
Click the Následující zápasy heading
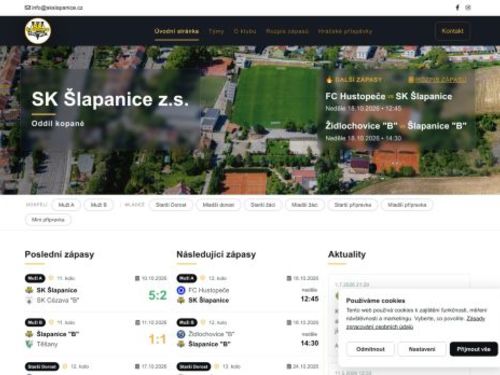point(216,254)
